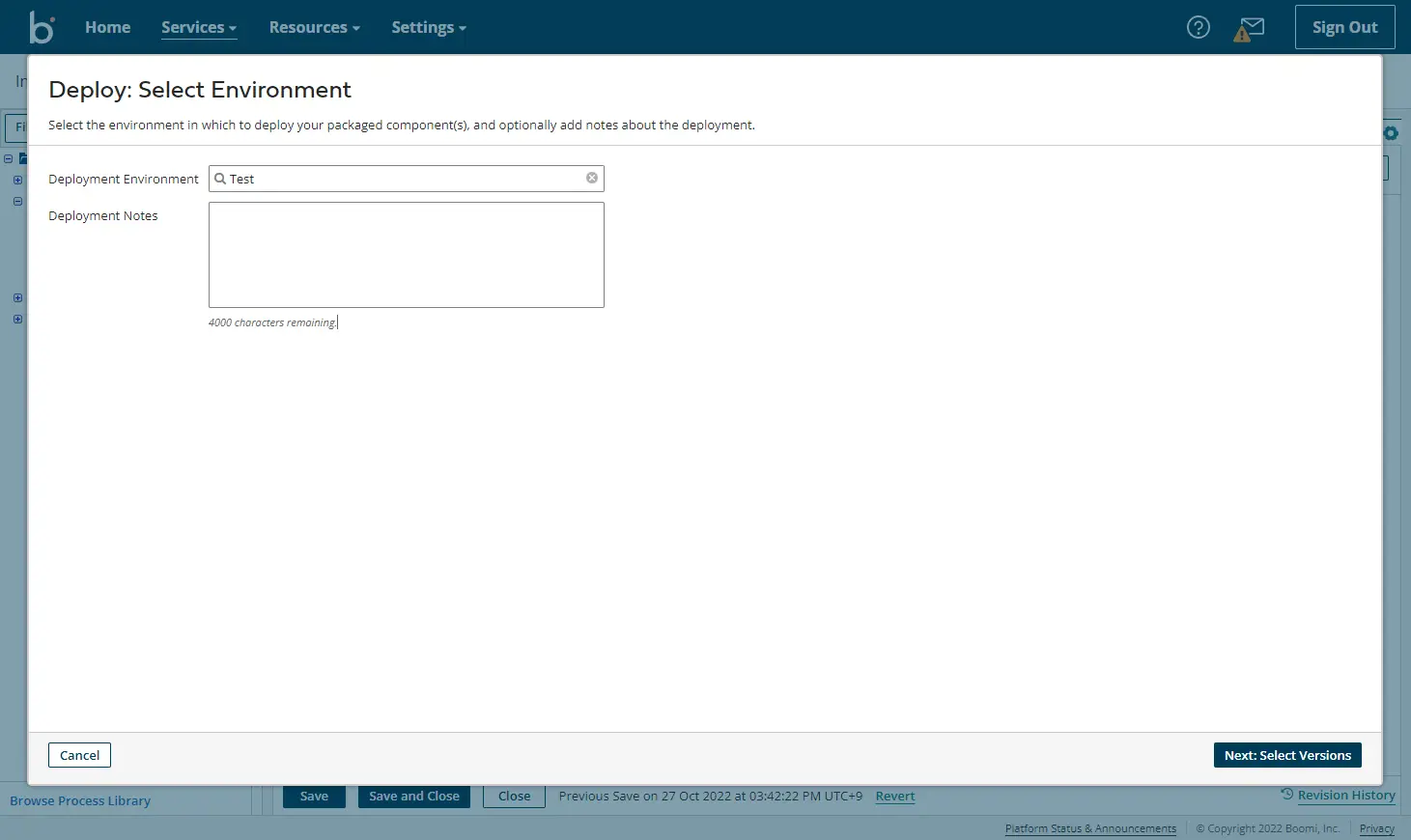The height and width of the screenshot is (840, 1411).
Task: Open the Services menu
Action: pos(199,27)
